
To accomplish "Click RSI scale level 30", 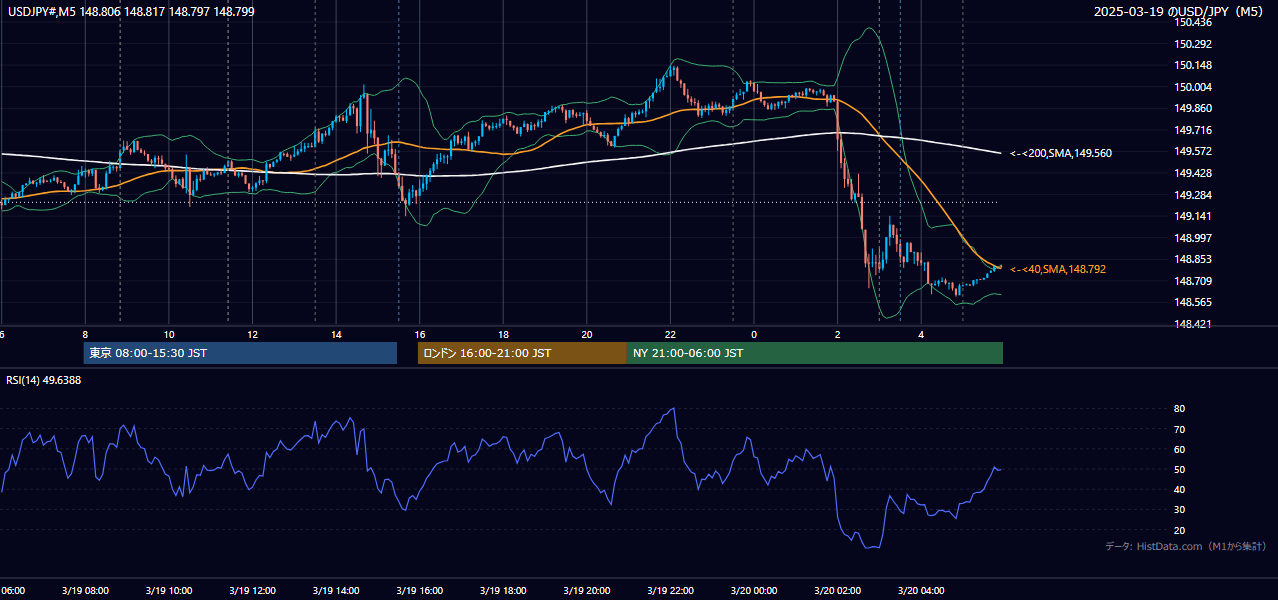I will pyautogui.click(x=1180, y=510).
